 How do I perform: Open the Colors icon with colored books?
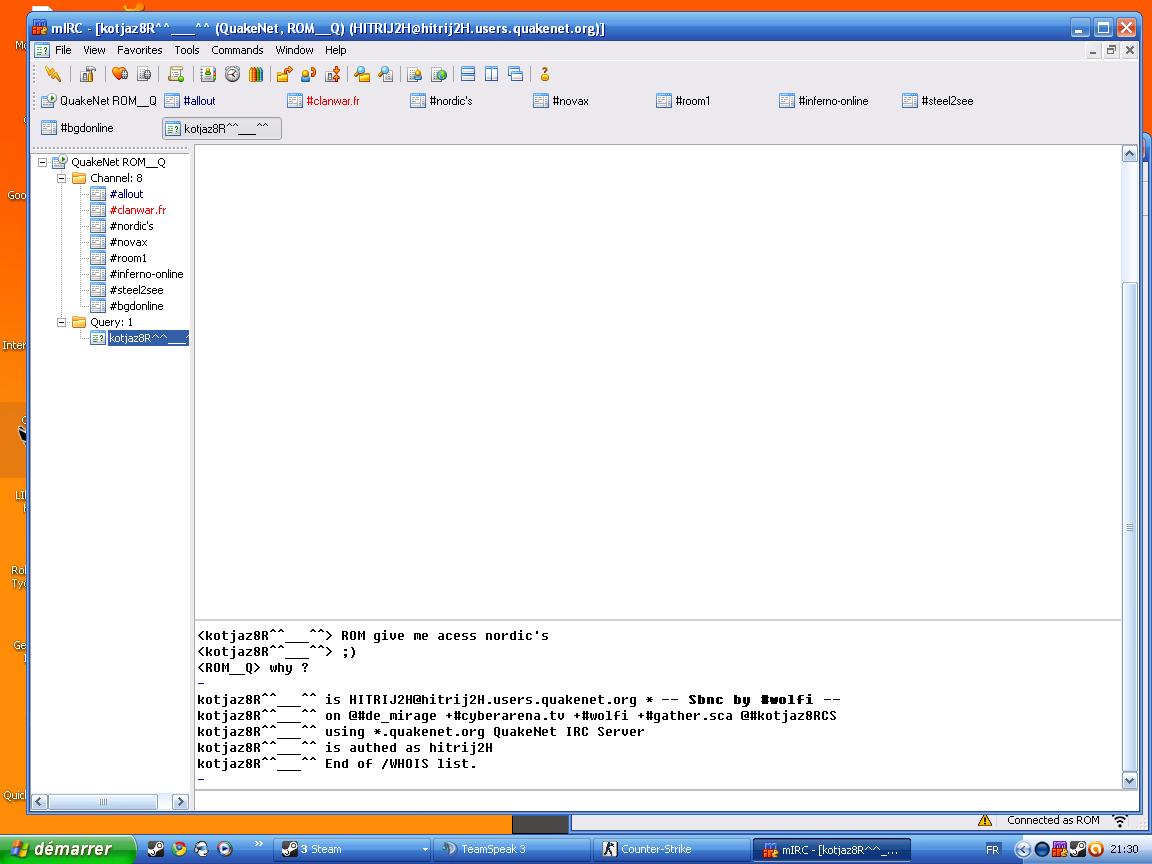[256, 74]
